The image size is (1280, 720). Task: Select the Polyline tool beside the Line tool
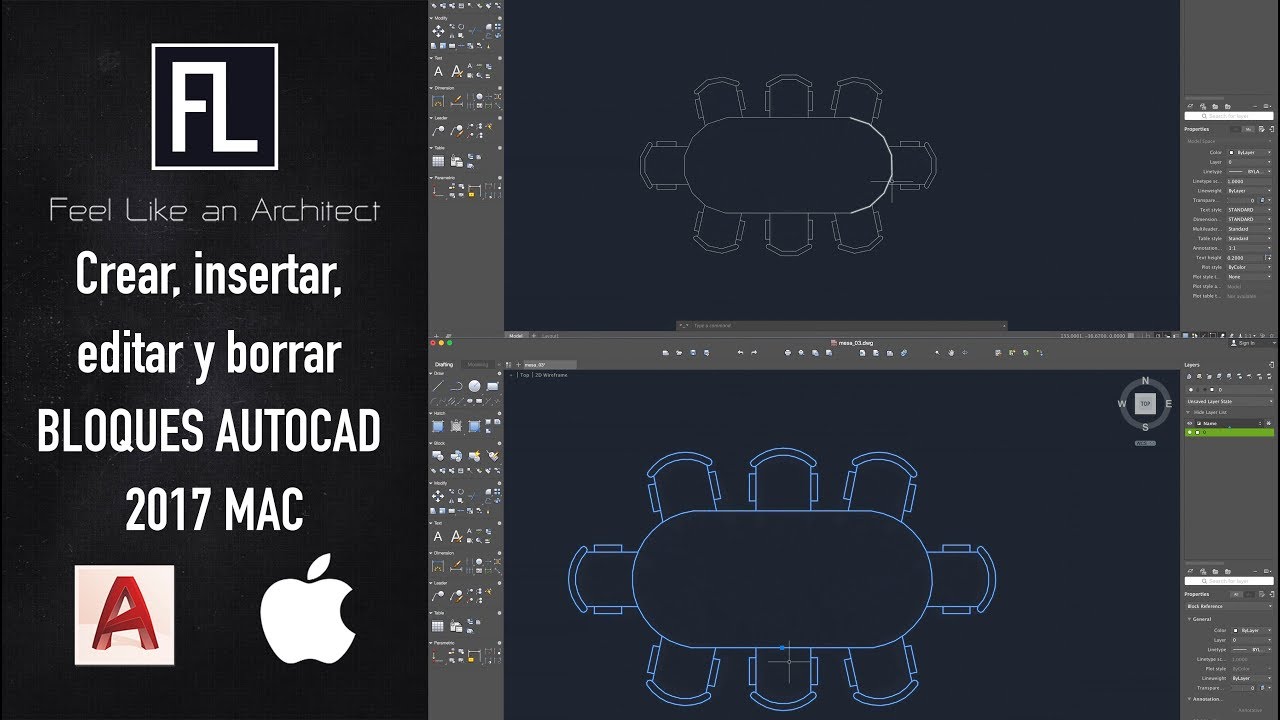456,386
